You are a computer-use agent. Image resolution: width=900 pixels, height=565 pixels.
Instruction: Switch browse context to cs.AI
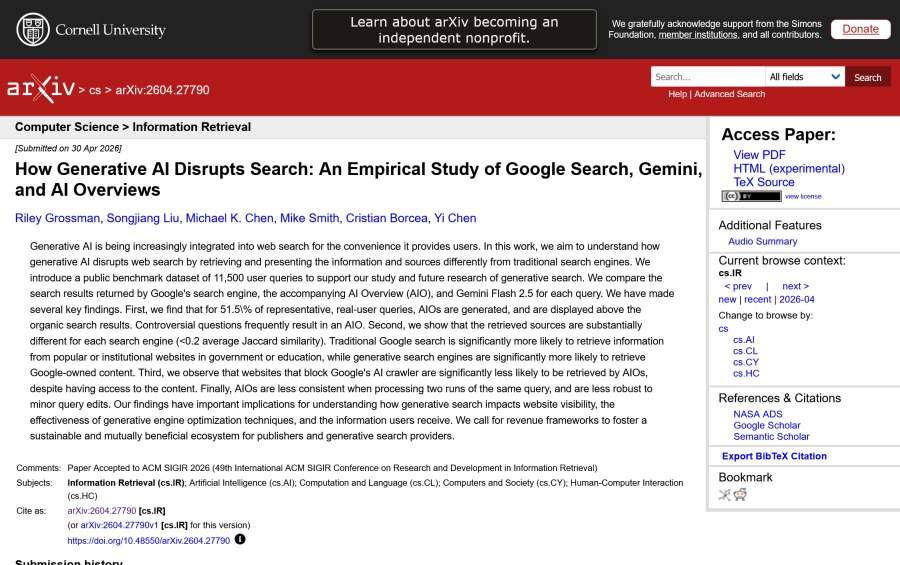pyautogui.click(x=744, y=340)
